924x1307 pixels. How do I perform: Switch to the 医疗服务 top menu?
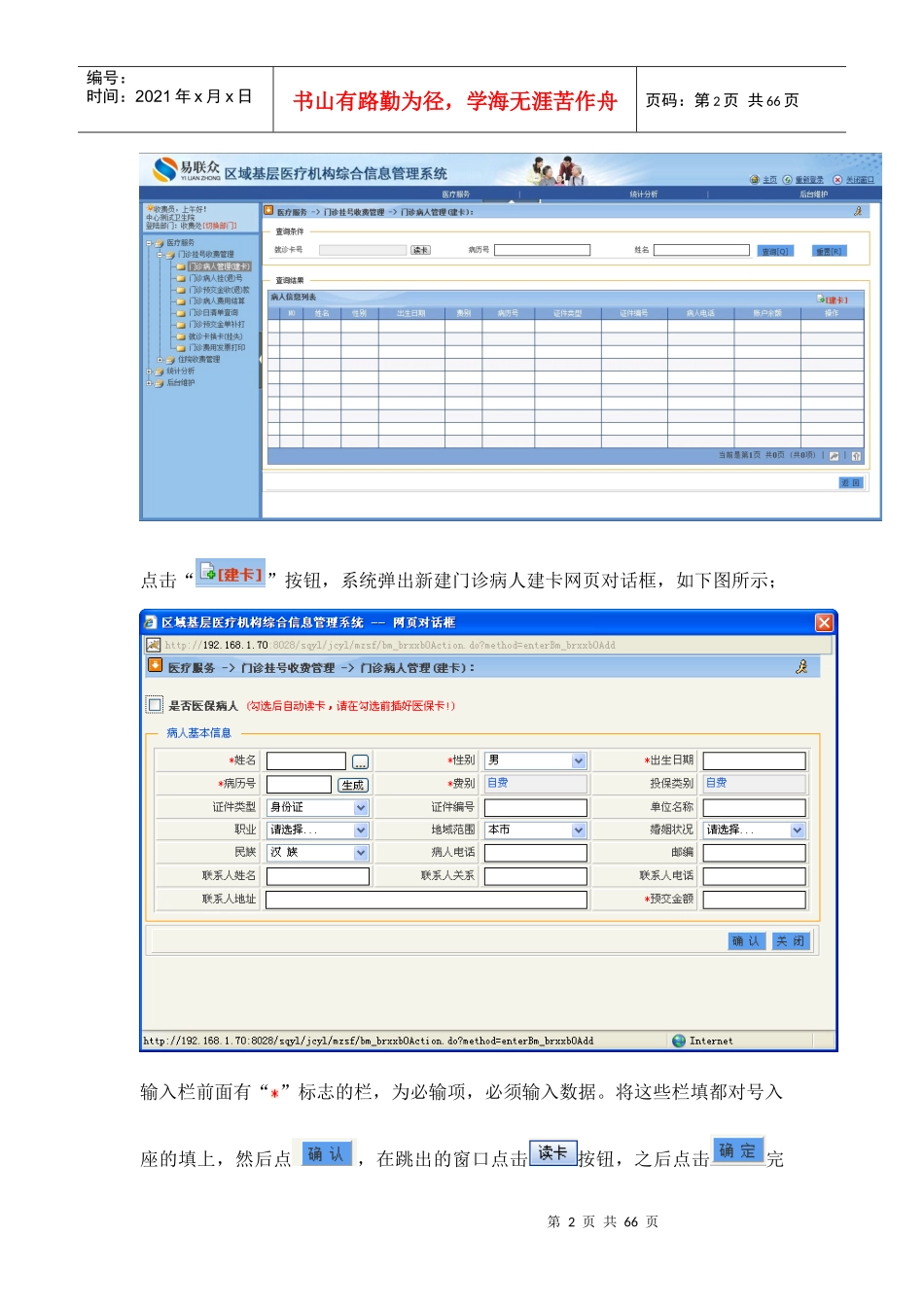455,194
